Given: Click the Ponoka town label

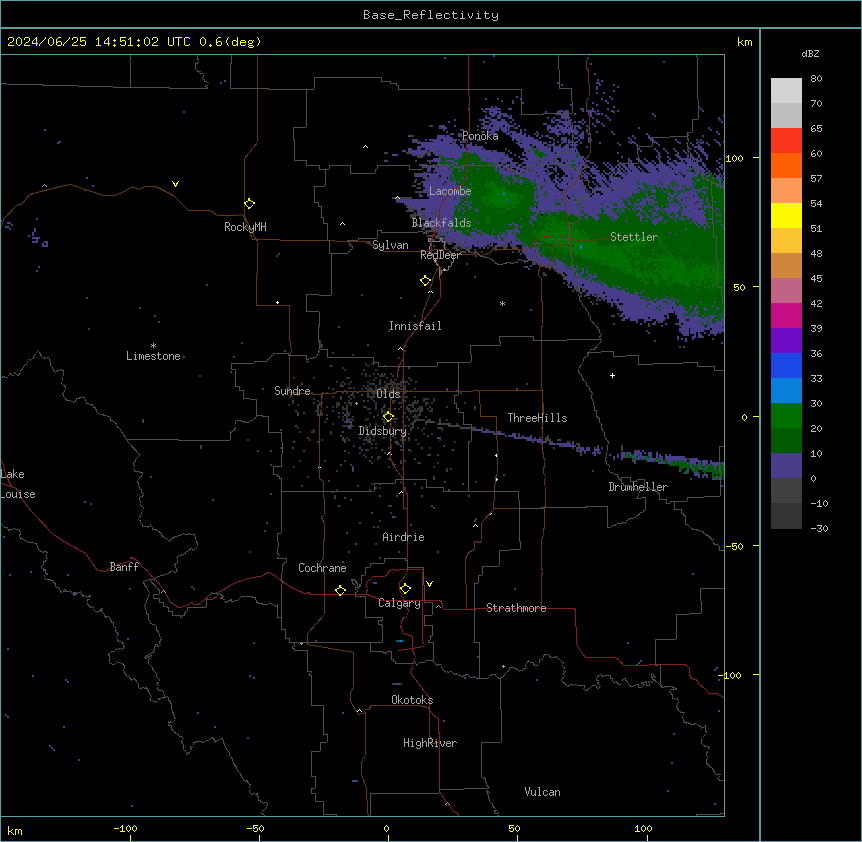Looking at the screenshot, I should click(x=480, y=136).
